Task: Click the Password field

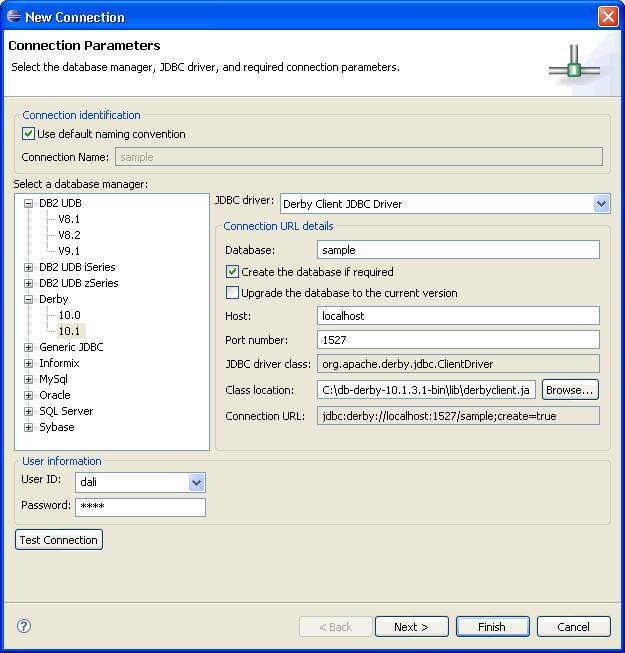Action: tap(140, 507)
